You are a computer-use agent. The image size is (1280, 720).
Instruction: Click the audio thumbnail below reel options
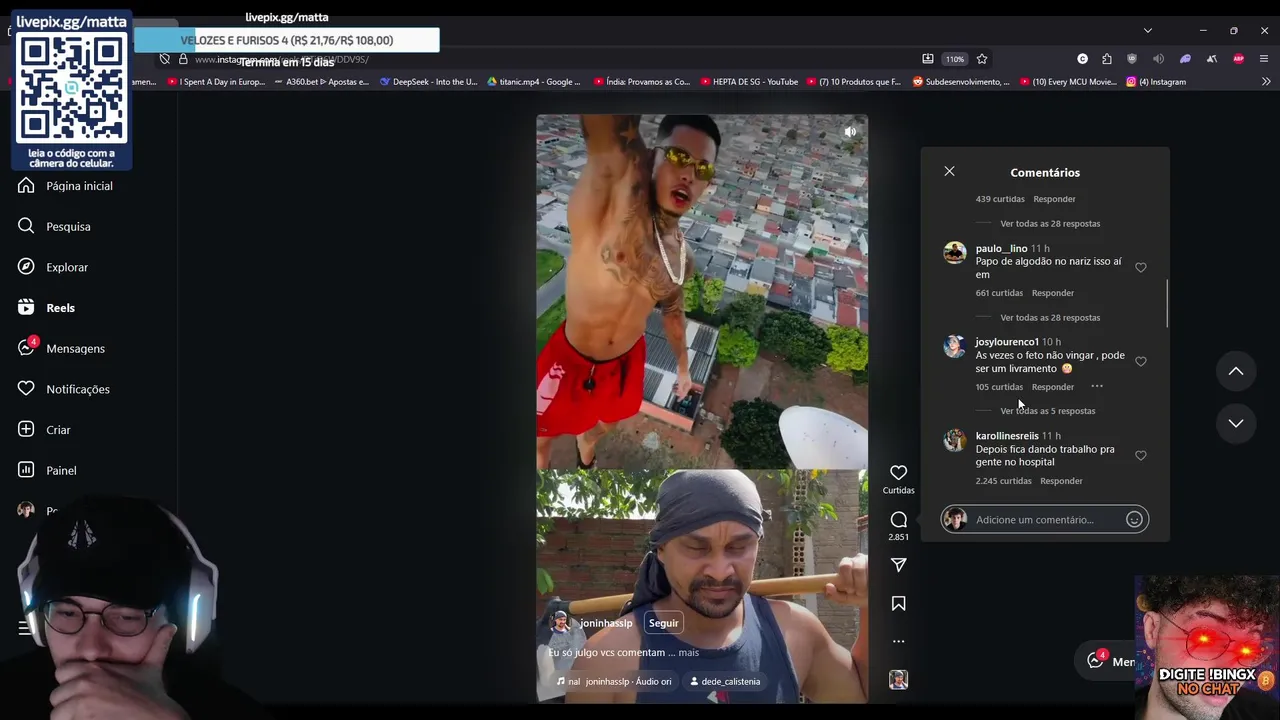tap(898, 680)
